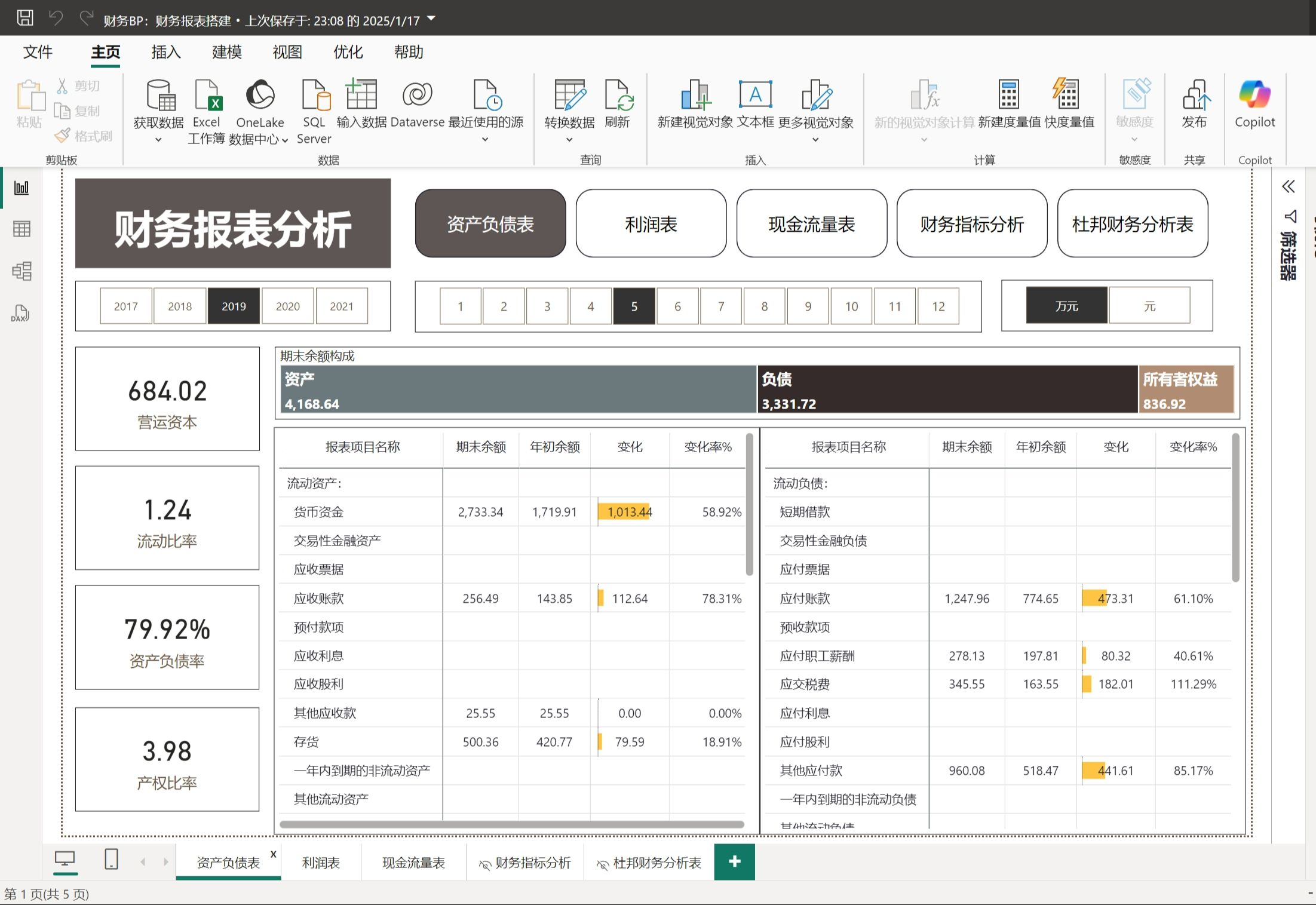Viewport: 1316px width, 905px height.
Task: Collapse the 筛选器 filter pane
Action: pyautogui.click(x=1289, y=187)
